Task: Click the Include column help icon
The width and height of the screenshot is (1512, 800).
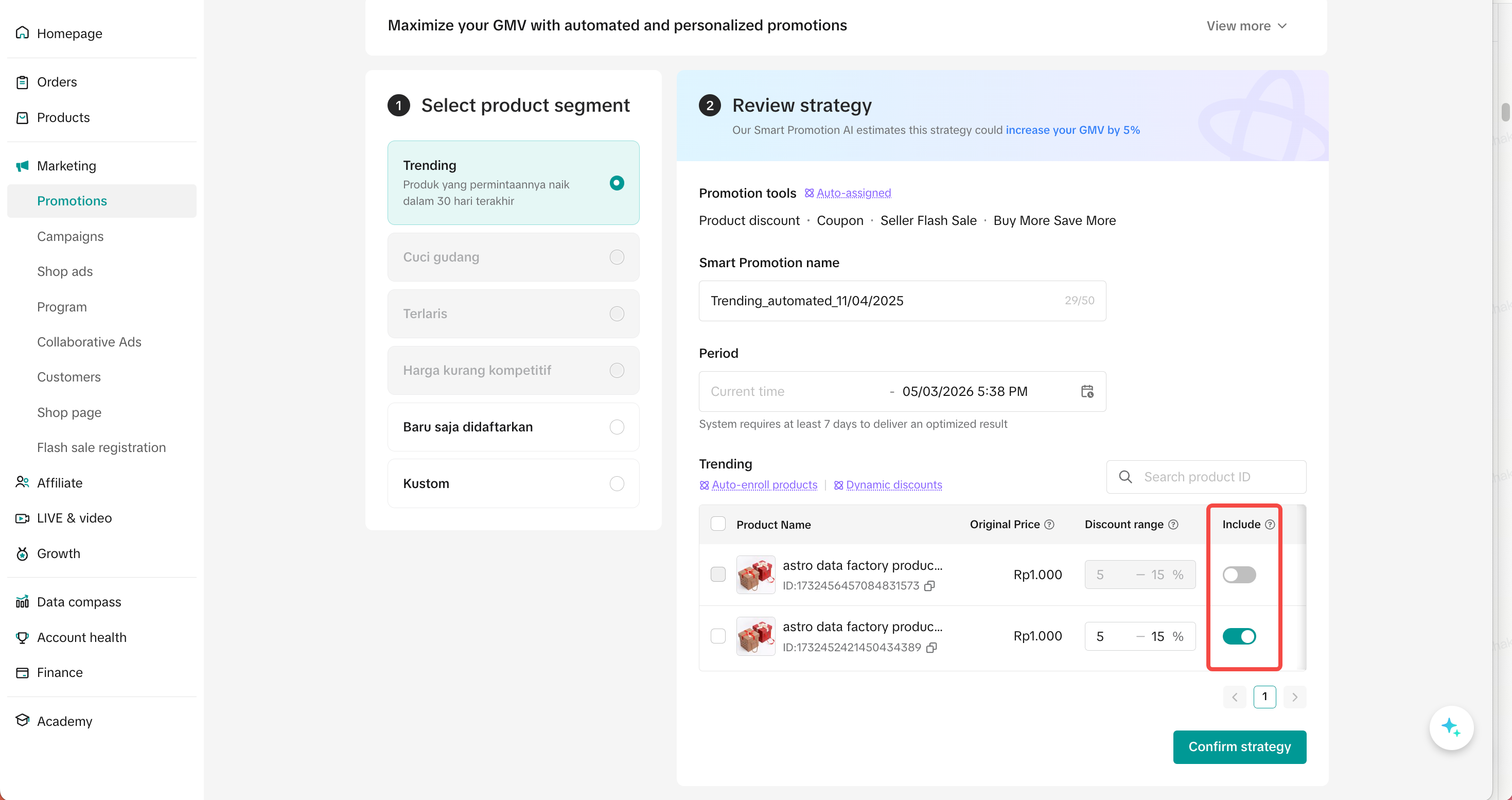Action: click(x=1270, y=525)
